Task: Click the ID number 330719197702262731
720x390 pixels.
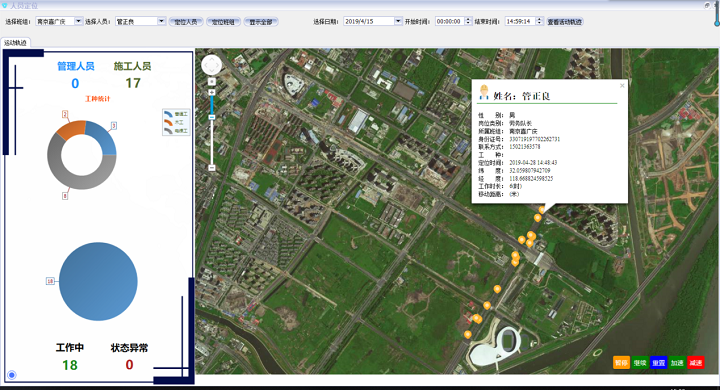Action: (534, 139)
